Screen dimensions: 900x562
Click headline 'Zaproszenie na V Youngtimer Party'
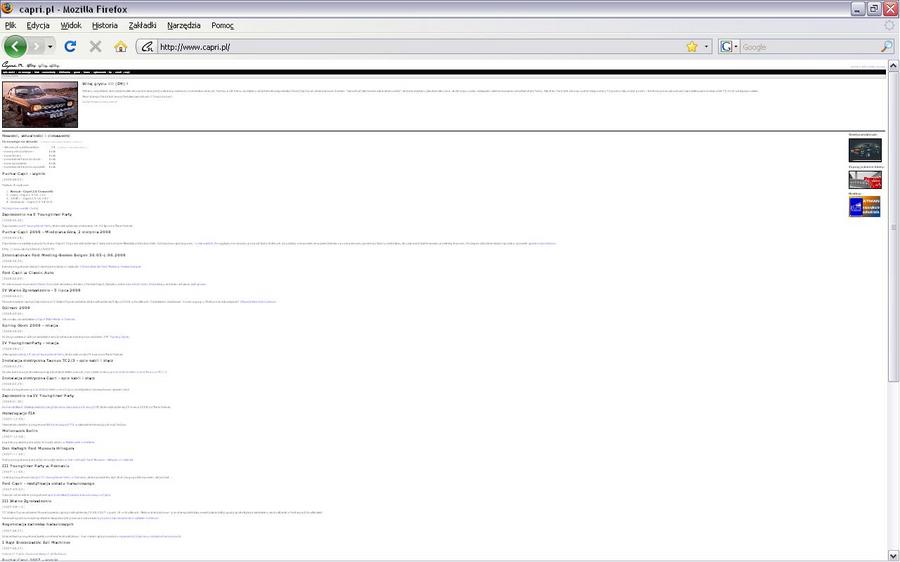[x=37, y=214]
